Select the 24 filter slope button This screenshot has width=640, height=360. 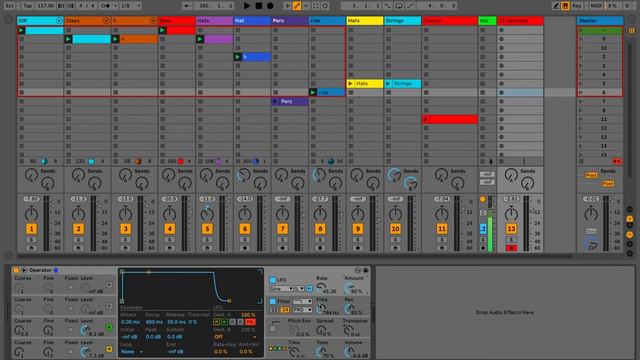[x=285, y=310]
